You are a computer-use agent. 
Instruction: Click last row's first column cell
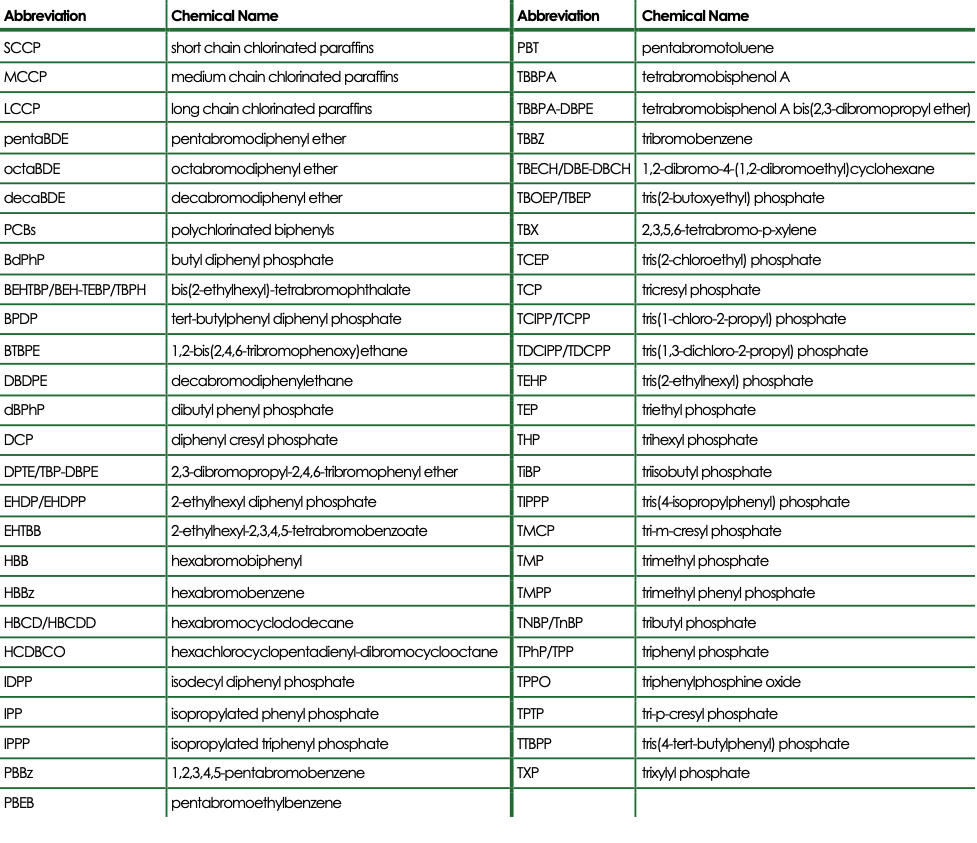coord(82,802)
